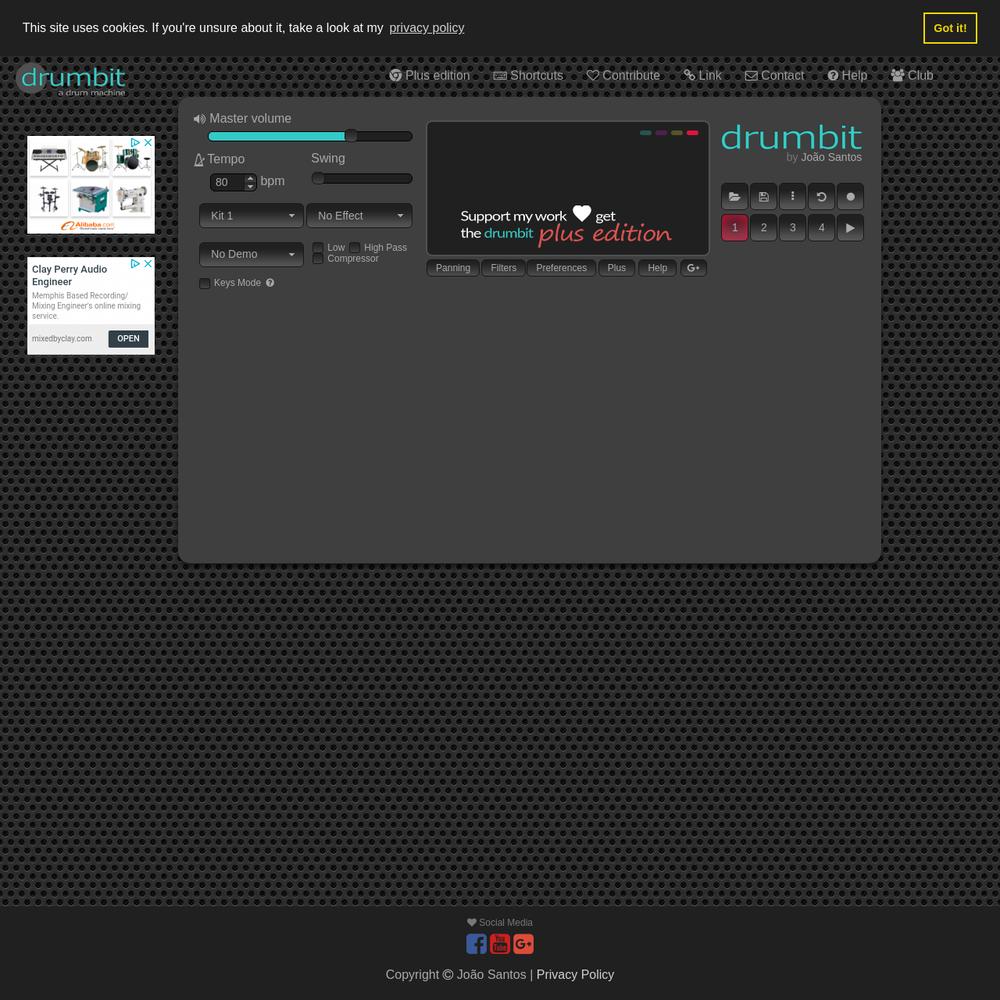Open the No Effect dropdown

click(x=359, y=216)
